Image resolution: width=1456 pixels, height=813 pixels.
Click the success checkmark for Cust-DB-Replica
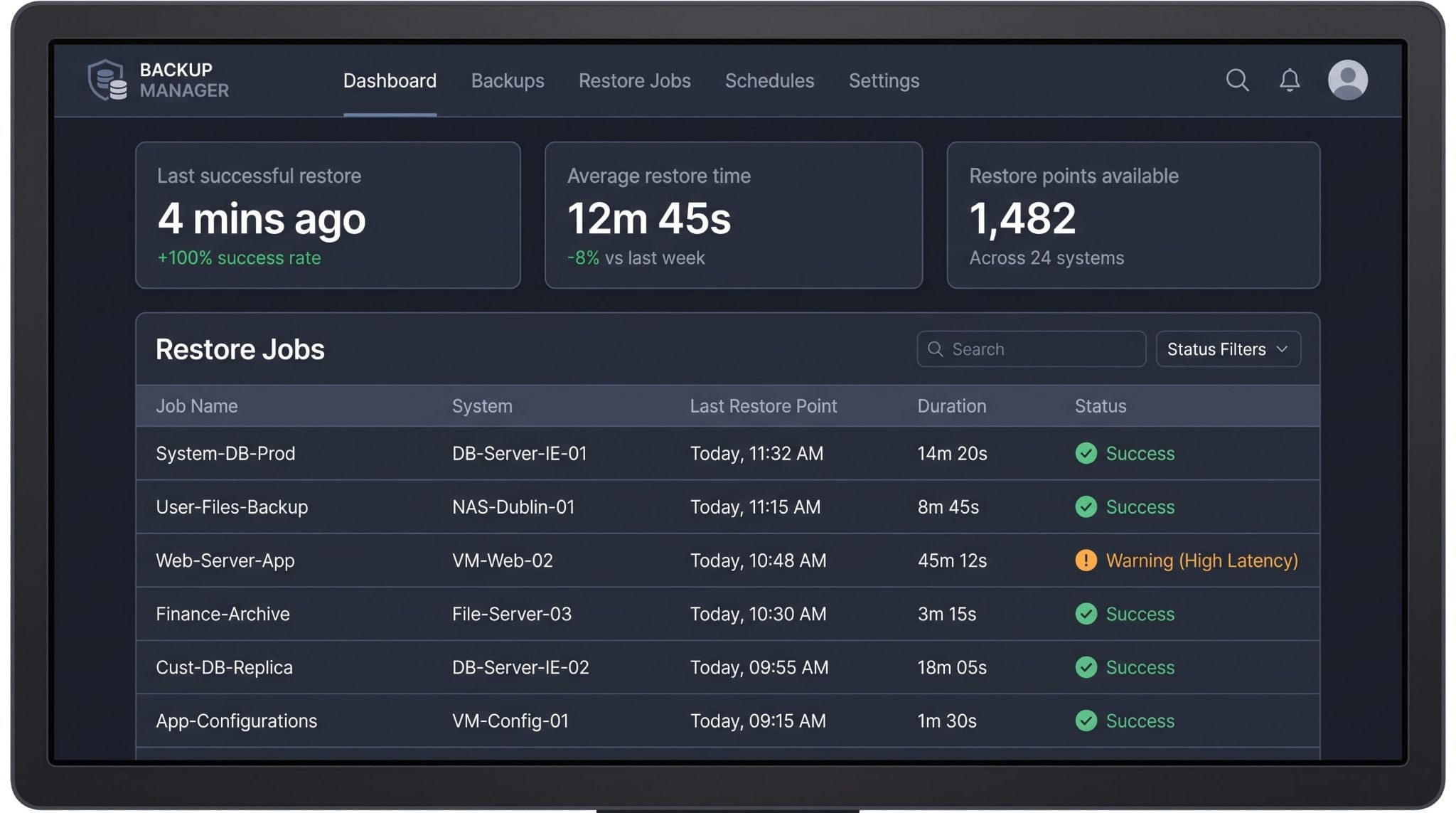pos(1086,667)
